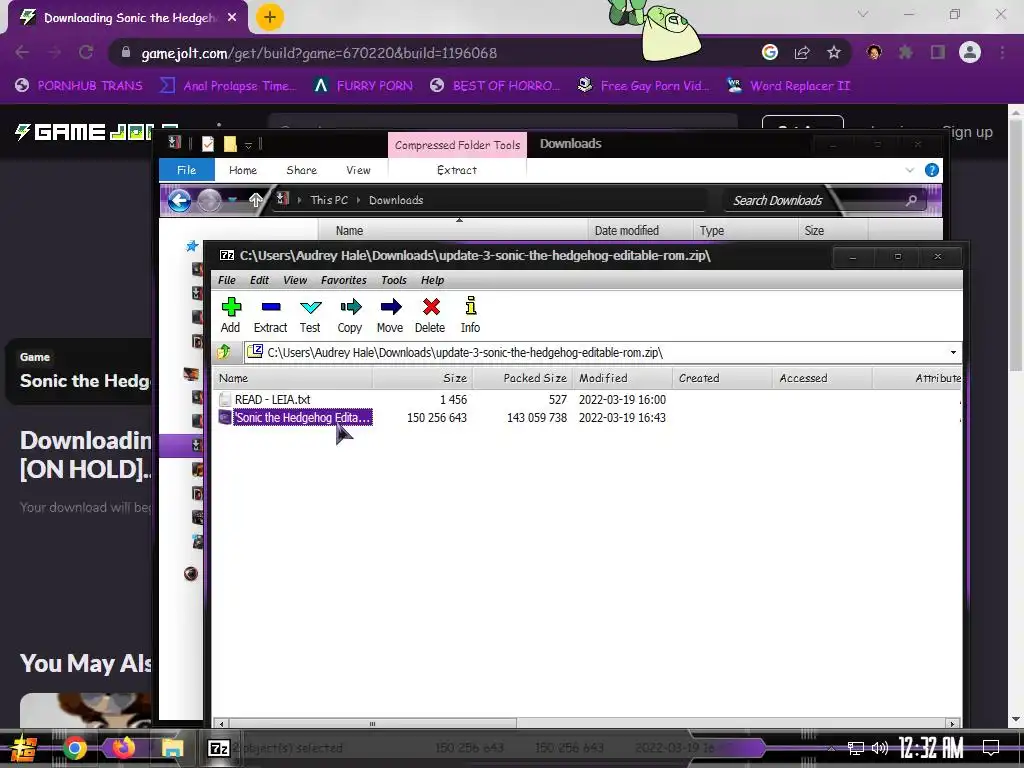Open the Explorer View ribbon tab

click(359, 170)
